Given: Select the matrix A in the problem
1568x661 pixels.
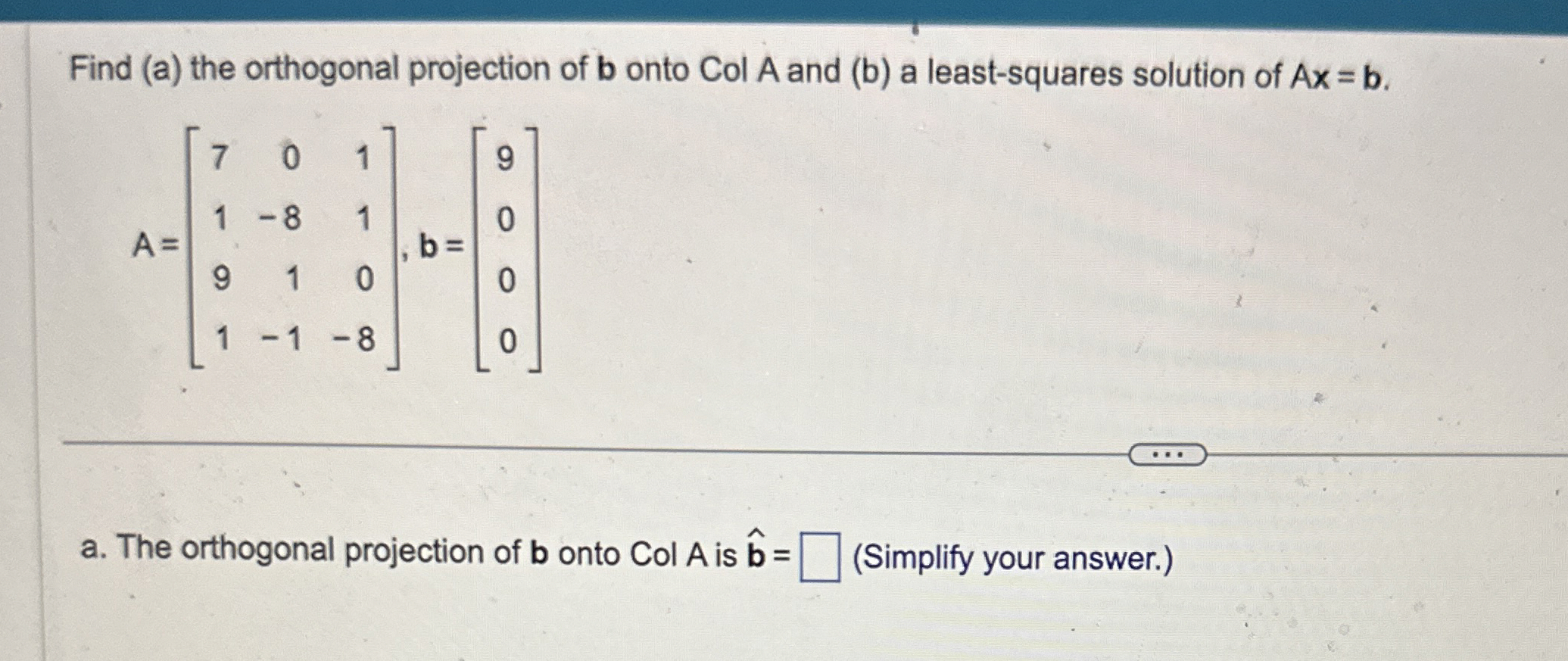Looking at the screenshot, I should [291, 246].
